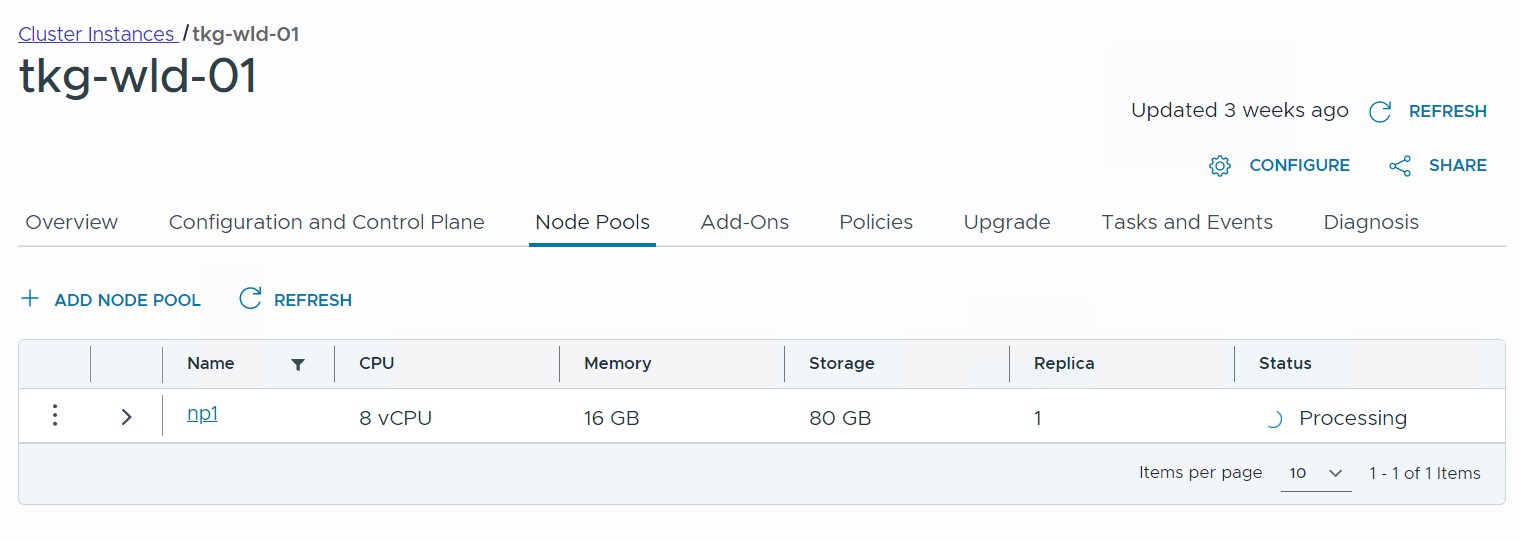Screen dimensions: 1521x541
Task: Expand the np1 row details
Action: (126, 417)
